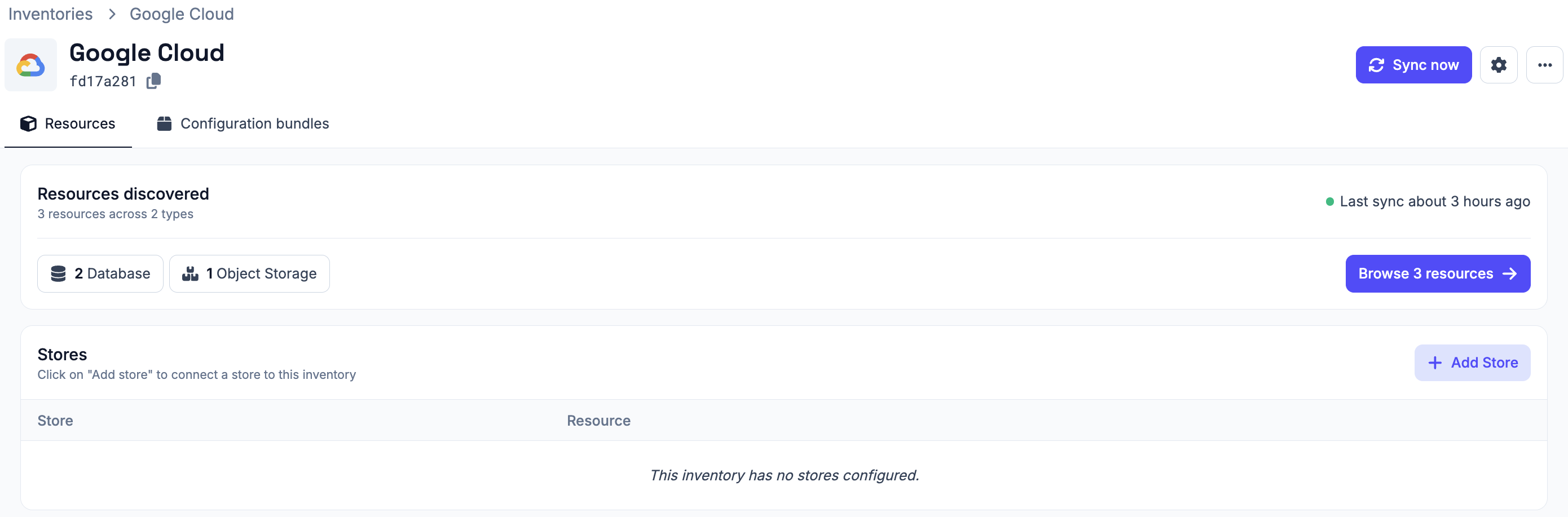Screen dimensions: 1568x517
Task: Click the sync refresh icon
Action: click(x=1376, y=65)
